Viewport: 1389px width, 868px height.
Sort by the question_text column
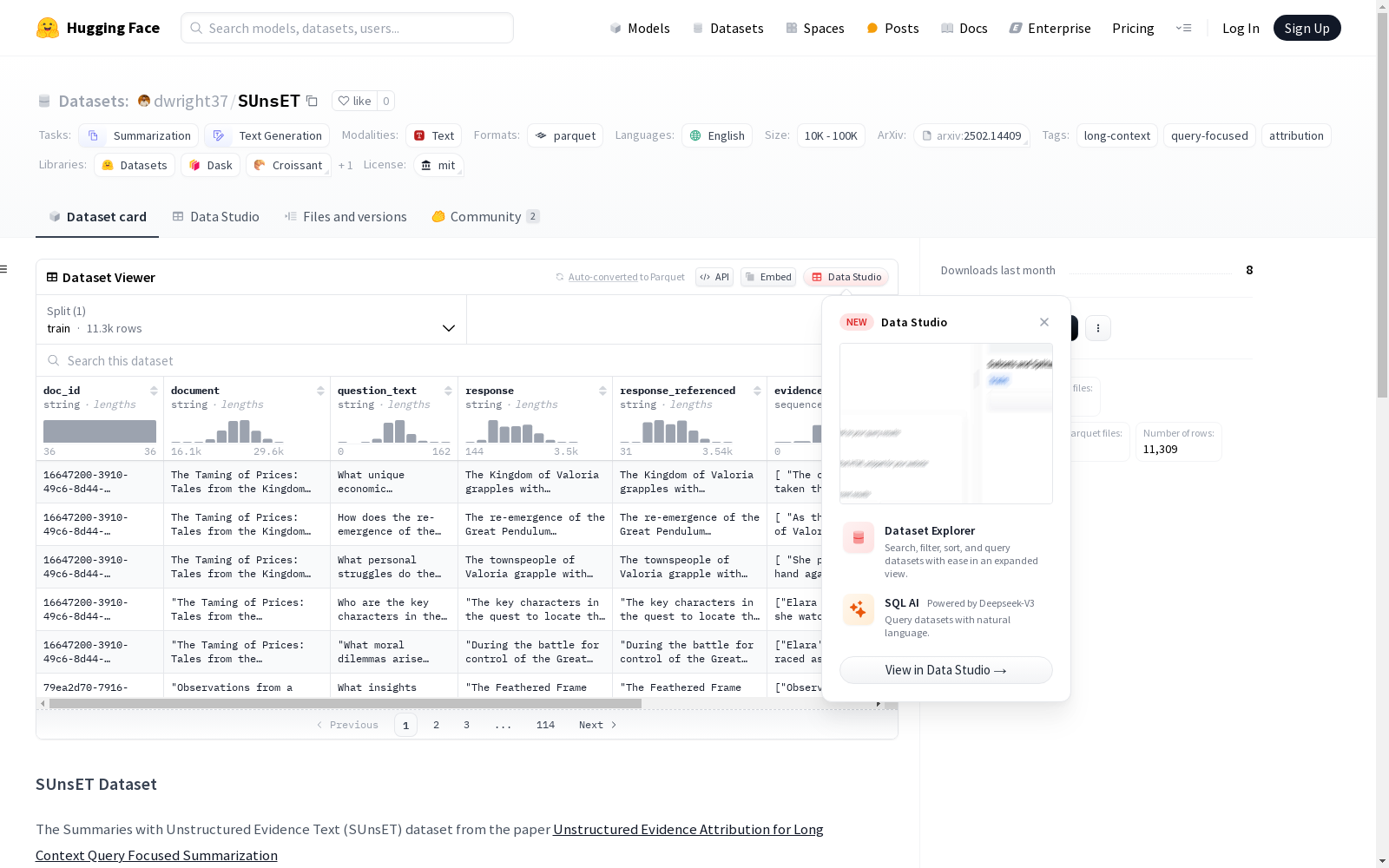[448, 391]
